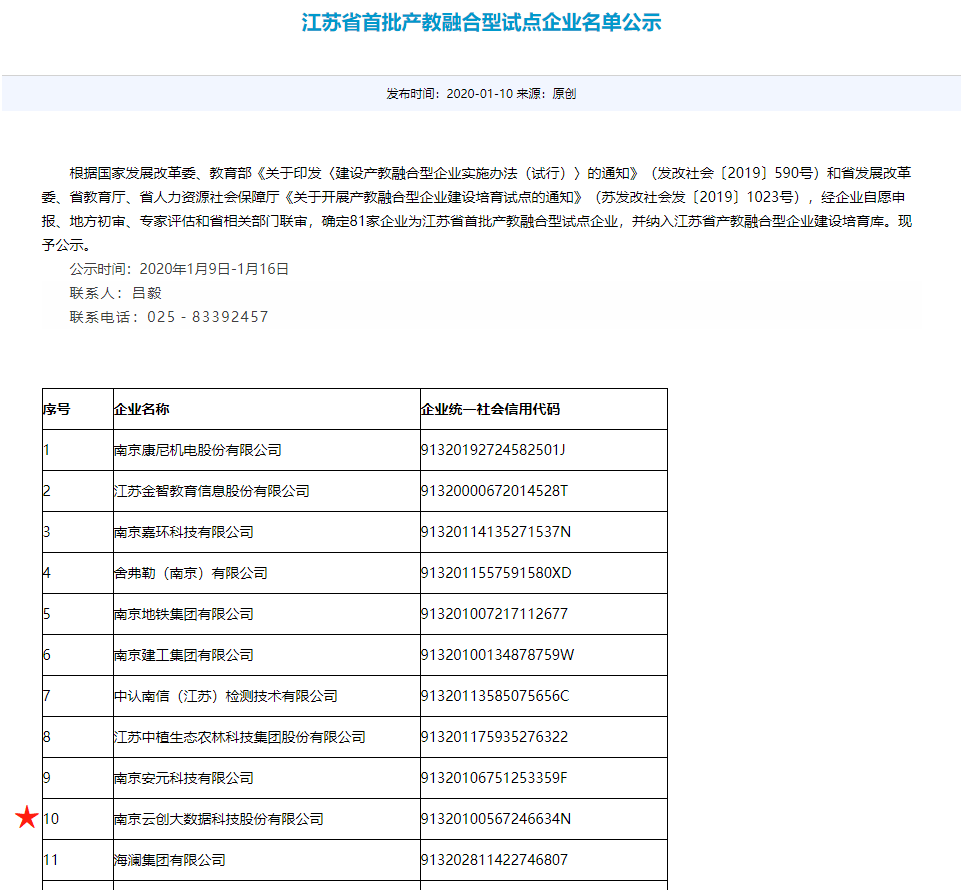Image resolution: width=961 pixels, height=890 pixels.
Task: Click the 序号 column header
Action: 57,409
